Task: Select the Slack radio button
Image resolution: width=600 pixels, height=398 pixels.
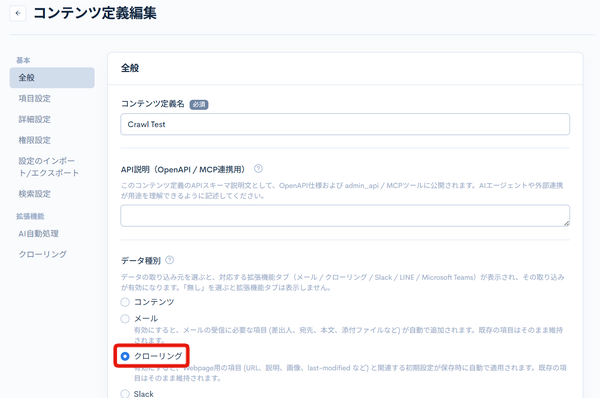Action: coord(125,394)
